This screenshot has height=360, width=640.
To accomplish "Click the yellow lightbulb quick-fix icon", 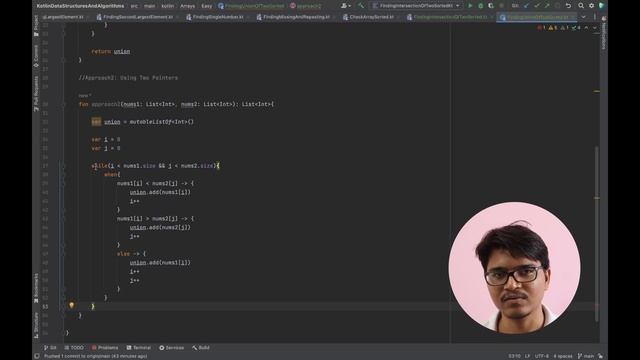I will (x=71, y=305).
